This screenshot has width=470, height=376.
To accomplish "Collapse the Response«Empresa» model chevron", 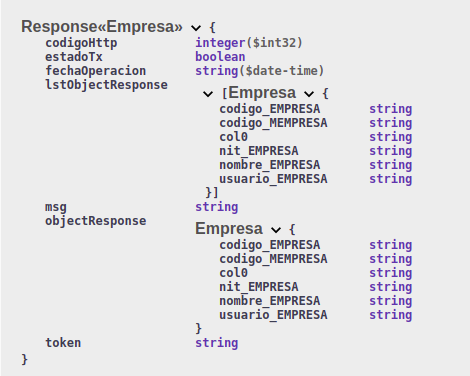I will click(196, 28).
